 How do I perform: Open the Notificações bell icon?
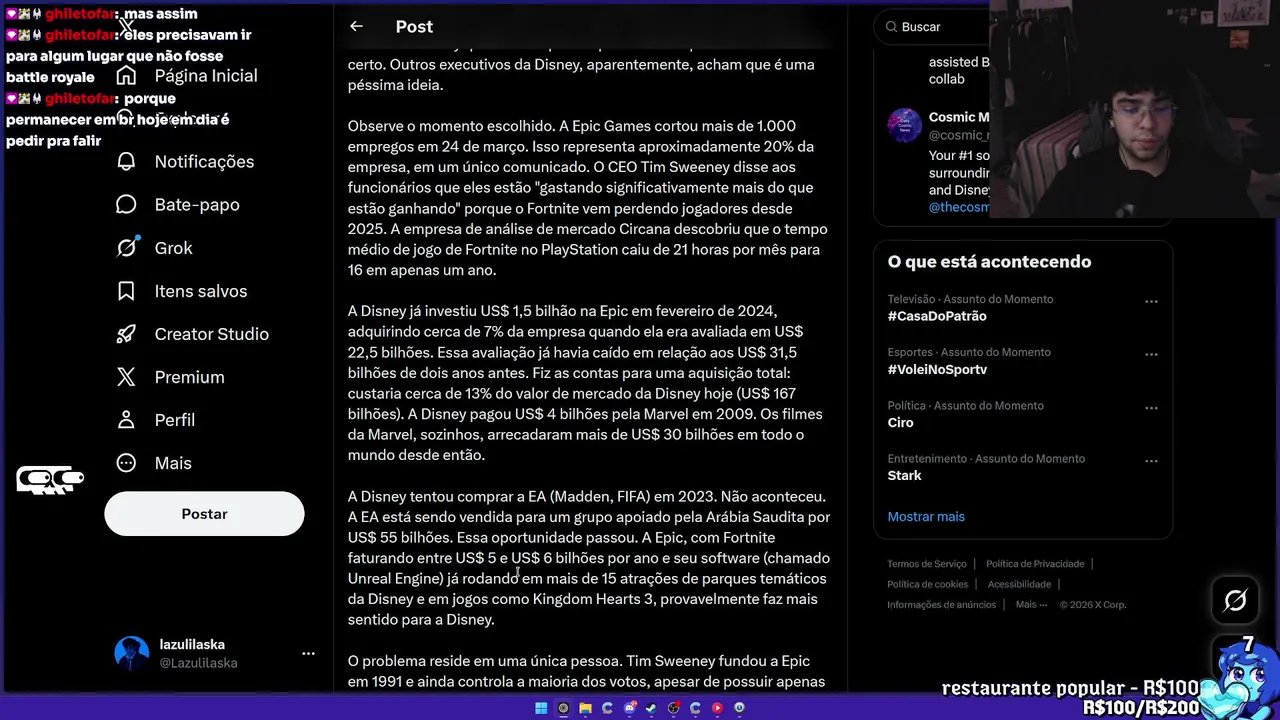tap(126, 161)
